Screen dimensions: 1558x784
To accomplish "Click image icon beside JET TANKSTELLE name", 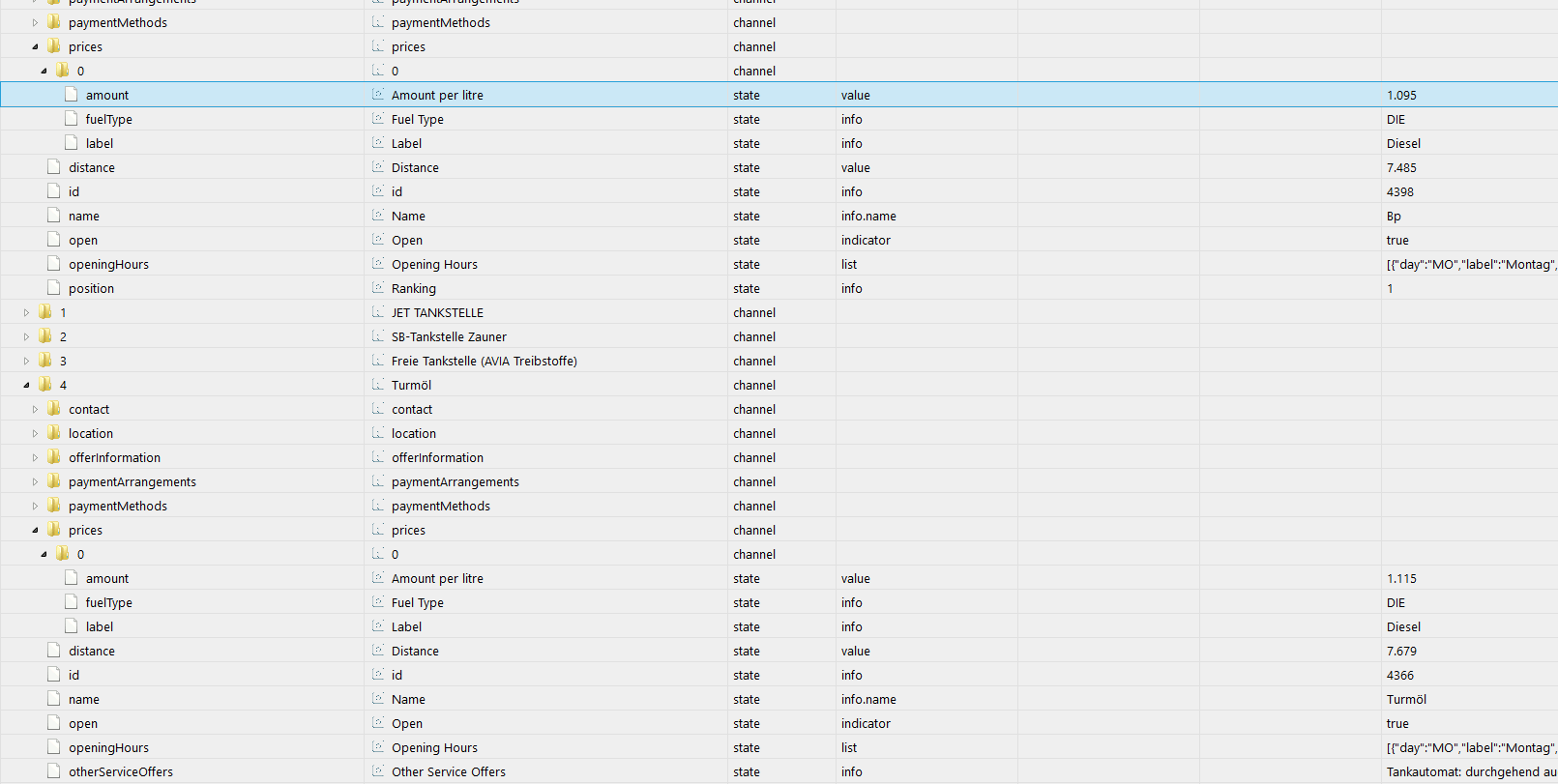I will (x=378, y=311).
